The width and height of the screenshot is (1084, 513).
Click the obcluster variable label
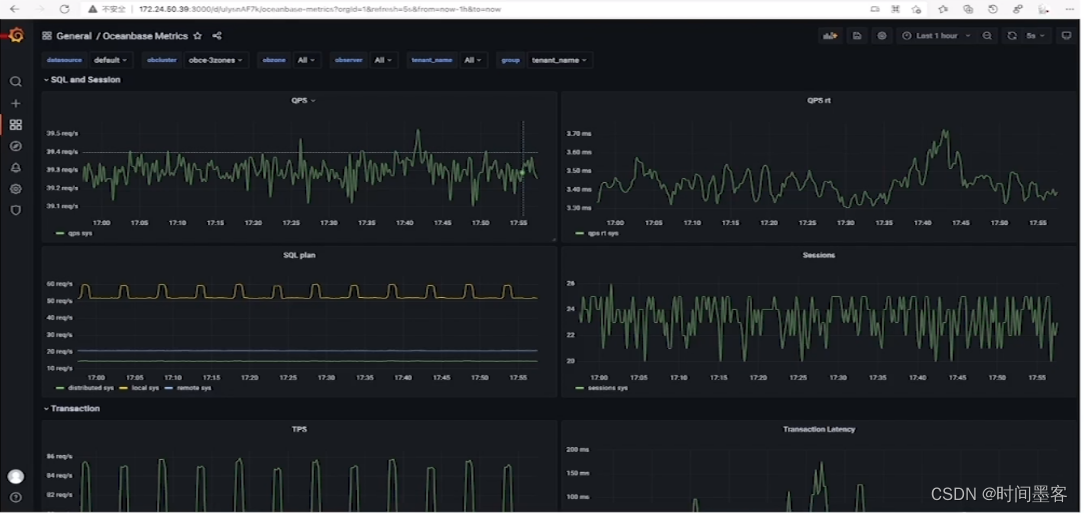[x=162, y=60]
